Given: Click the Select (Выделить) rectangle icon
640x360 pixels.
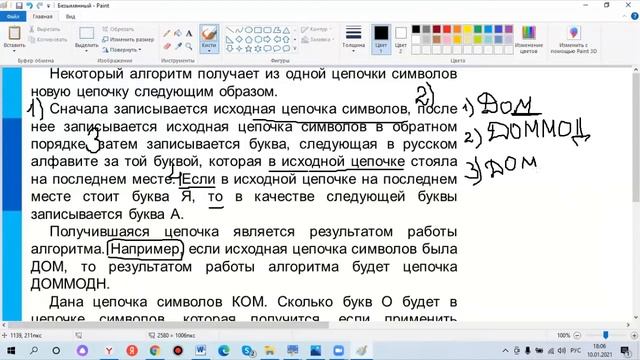Looking at the screenshot, I should point(87,33).
